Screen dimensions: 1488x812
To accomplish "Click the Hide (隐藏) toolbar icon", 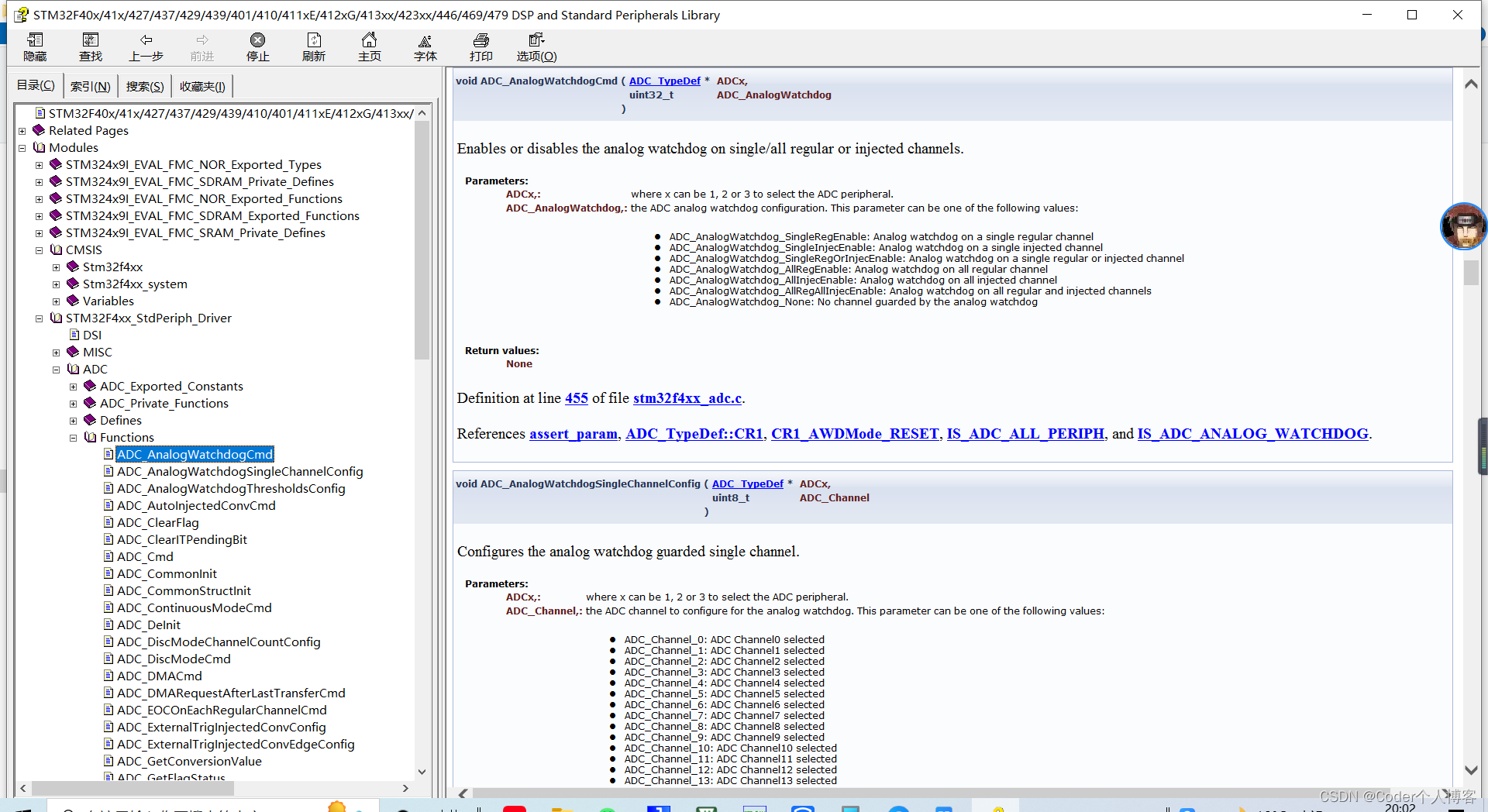I will point(35,46).
